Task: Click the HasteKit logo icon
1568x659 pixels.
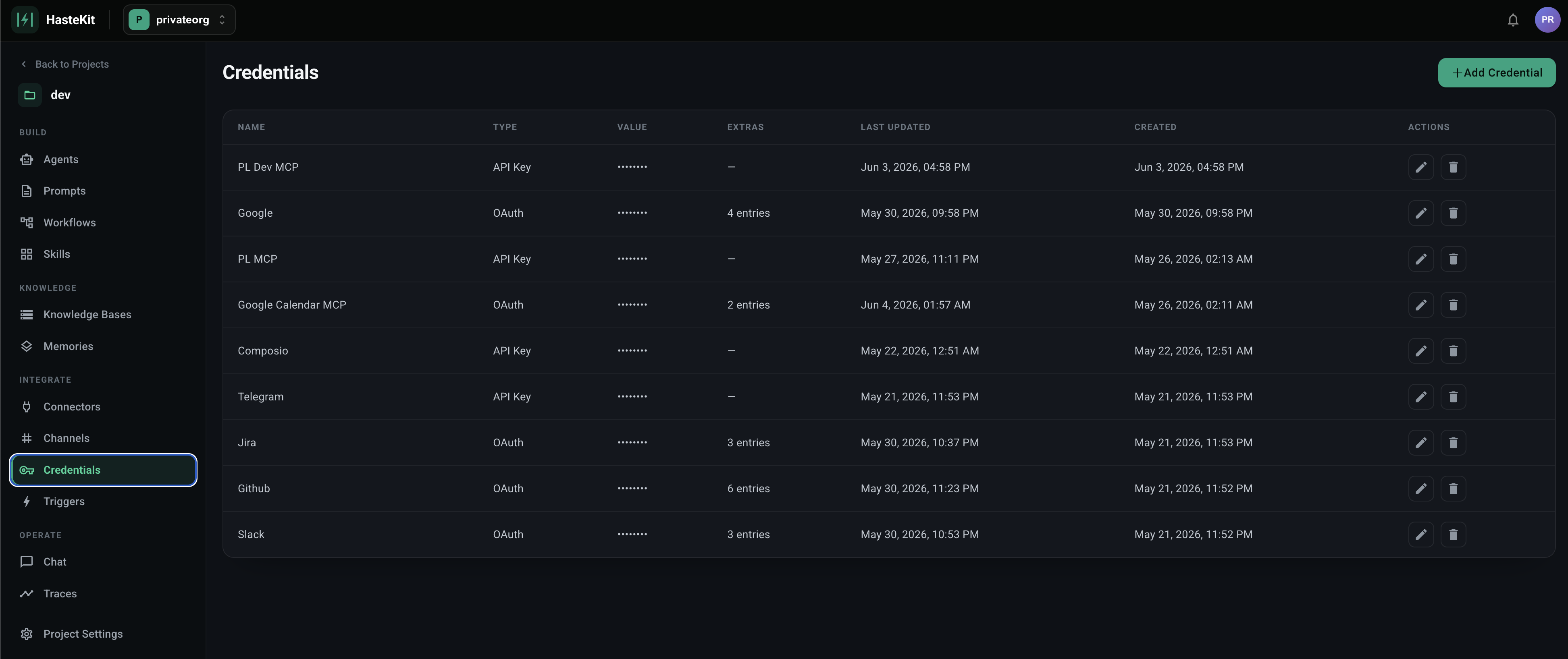Action: coord(25,20)
